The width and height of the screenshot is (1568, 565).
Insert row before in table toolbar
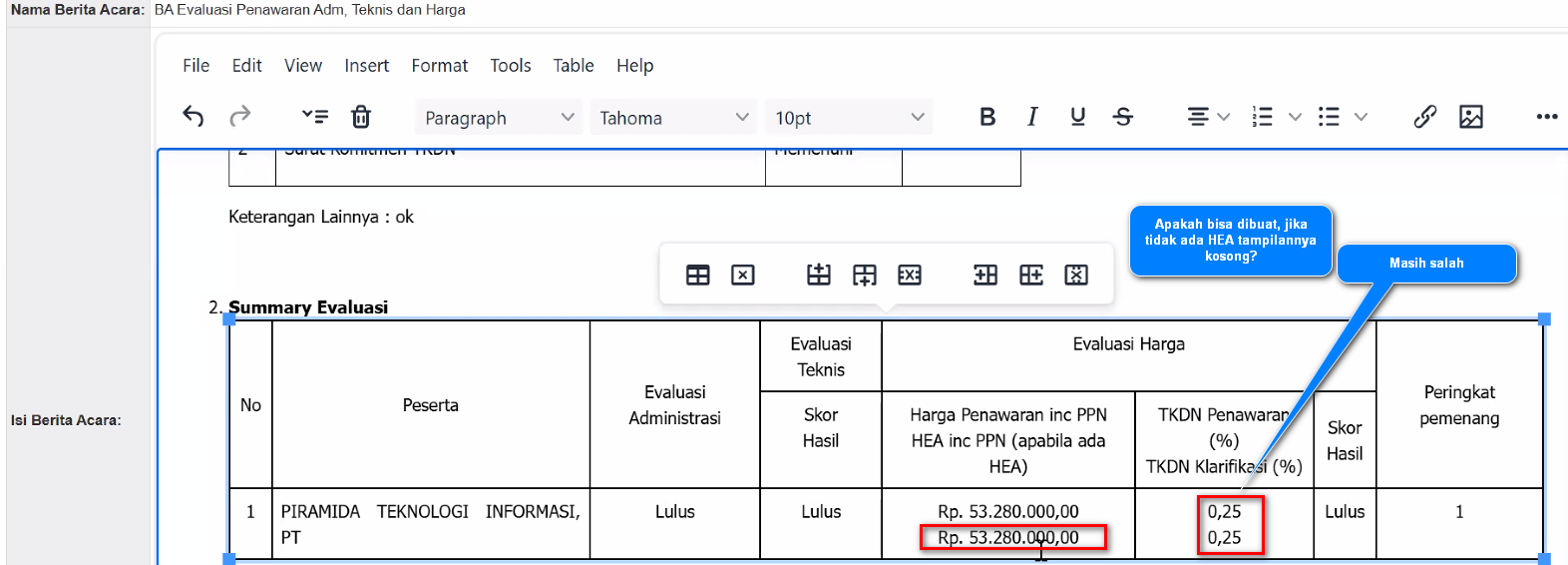pyautogui.click(x=819, y=276)
